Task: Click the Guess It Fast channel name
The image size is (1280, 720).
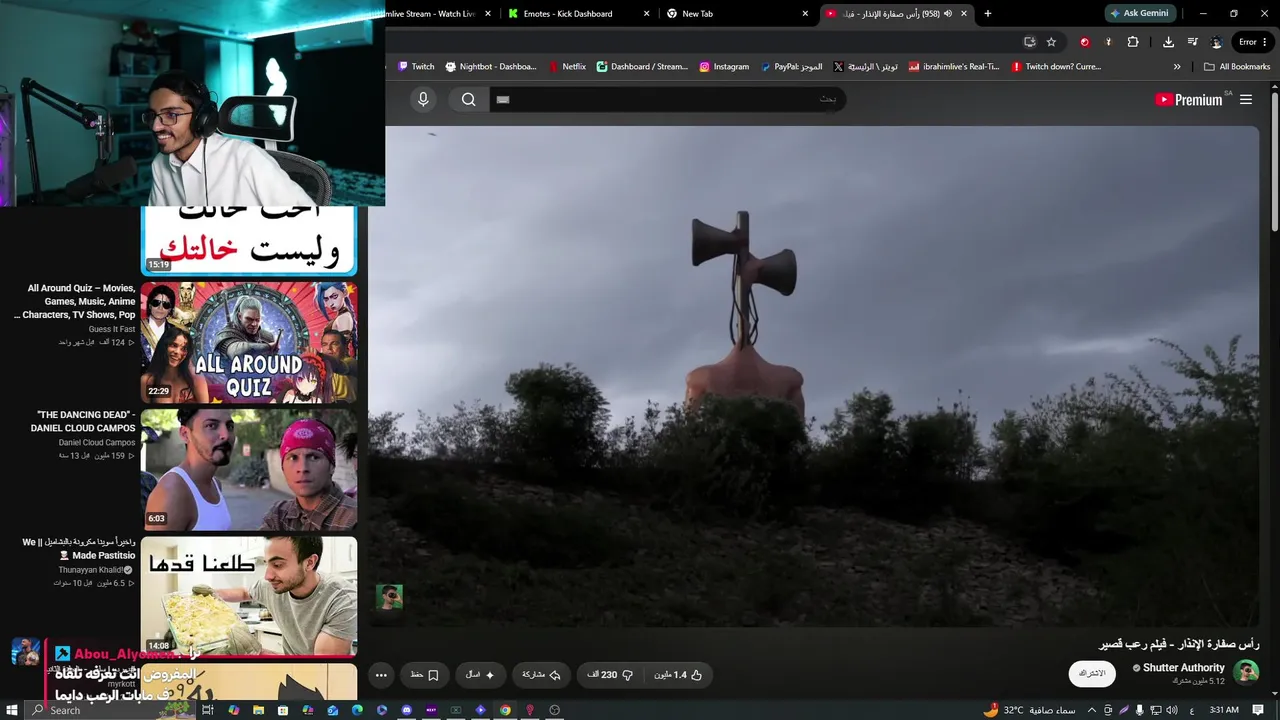Action: [x=112, y=329]
